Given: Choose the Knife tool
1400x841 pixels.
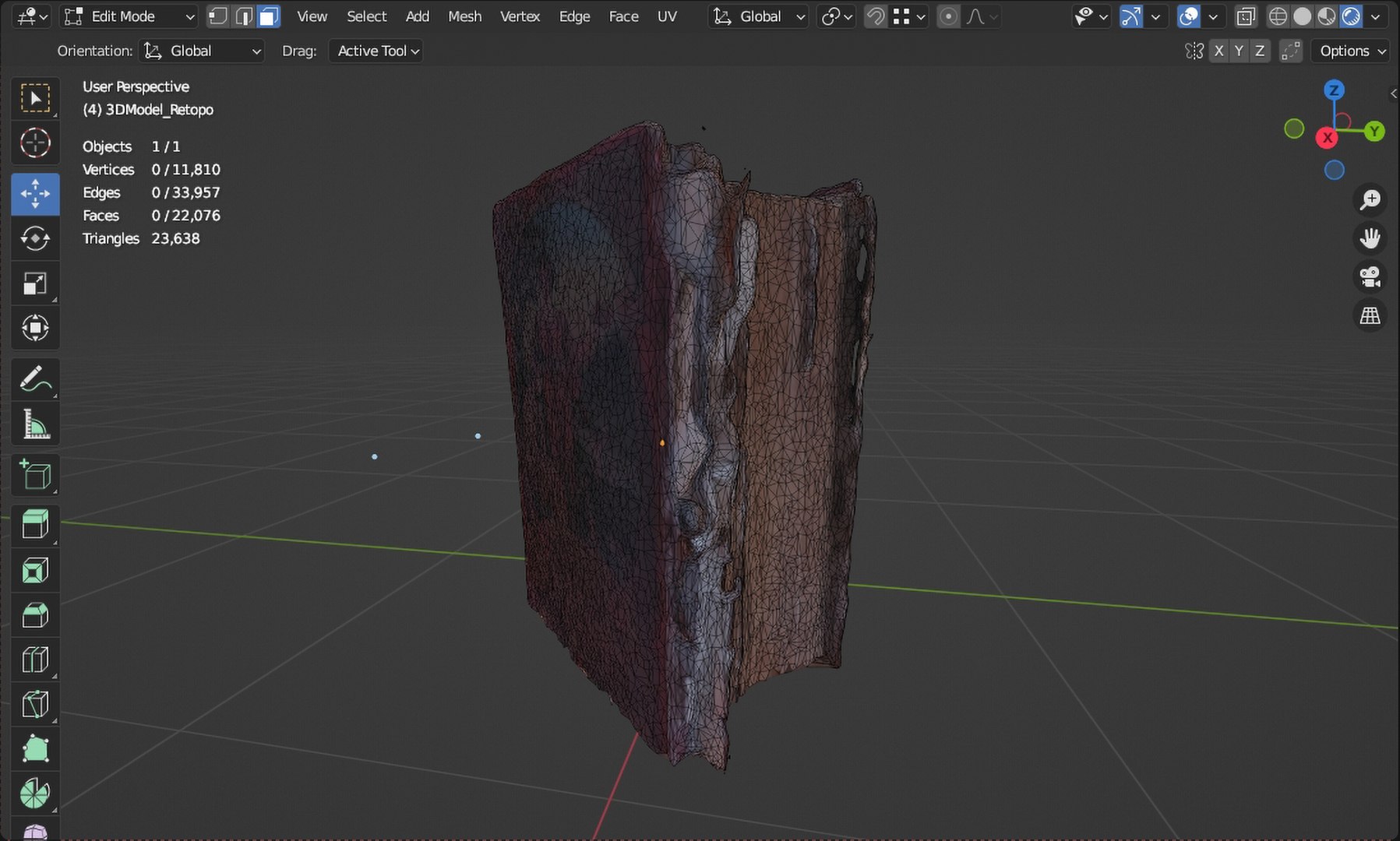Looking at the screenshot, I should [x=35, y=705].
